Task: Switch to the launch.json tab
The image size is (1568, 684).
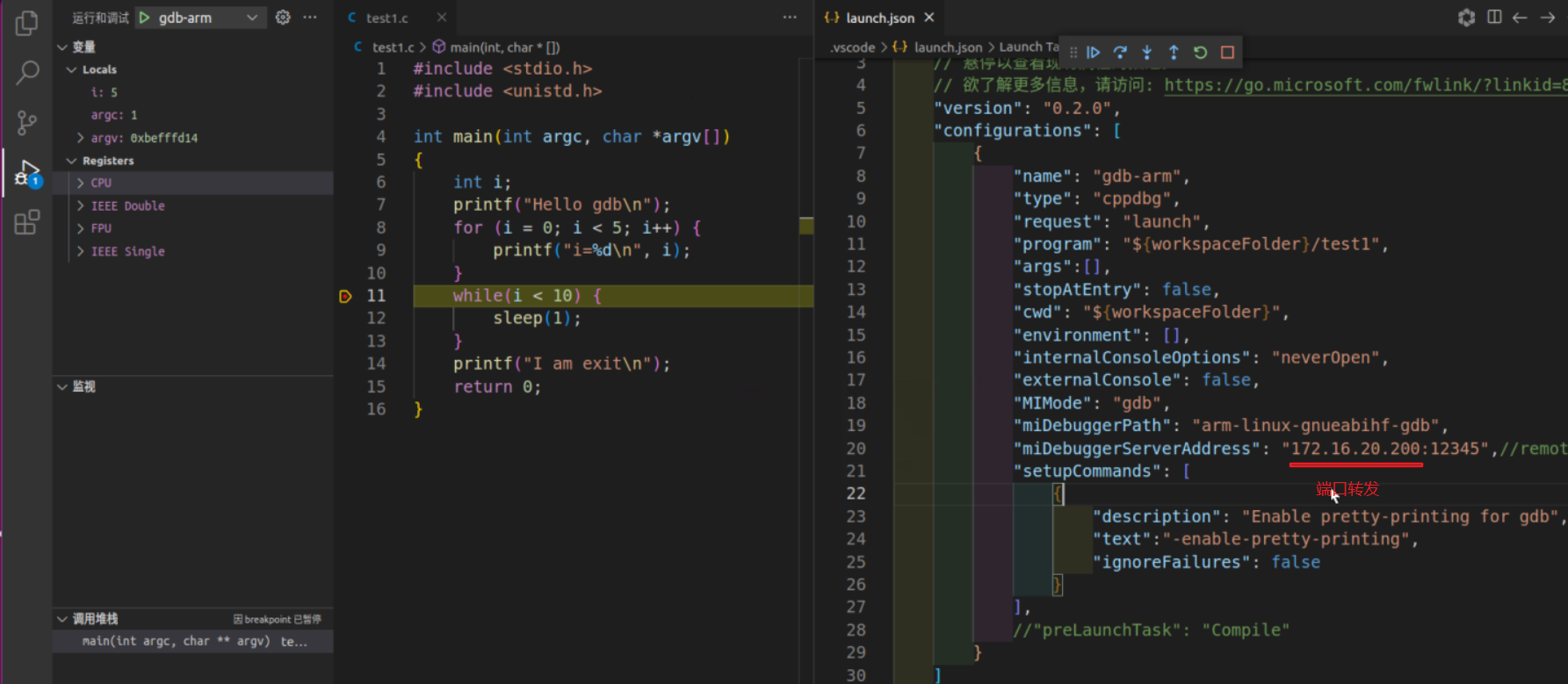Action: click(x=879, y=18)
